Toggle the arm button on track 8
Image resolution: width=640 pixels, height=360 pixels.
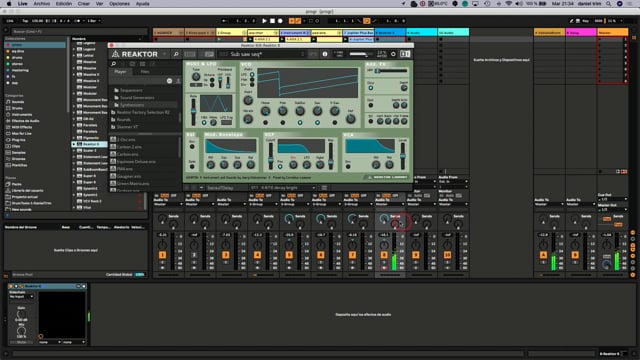click(x=384, y=268)
